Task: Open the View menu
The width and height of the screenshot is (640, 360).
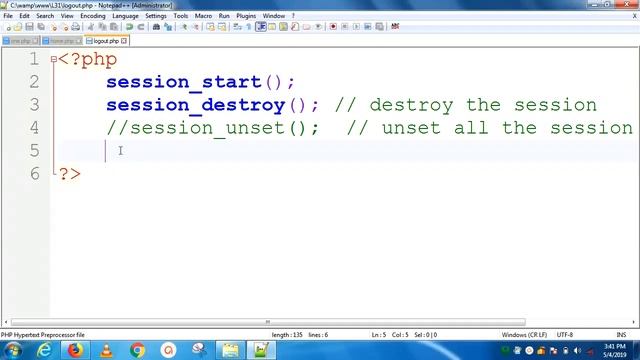Action: (x=67, y=16)
